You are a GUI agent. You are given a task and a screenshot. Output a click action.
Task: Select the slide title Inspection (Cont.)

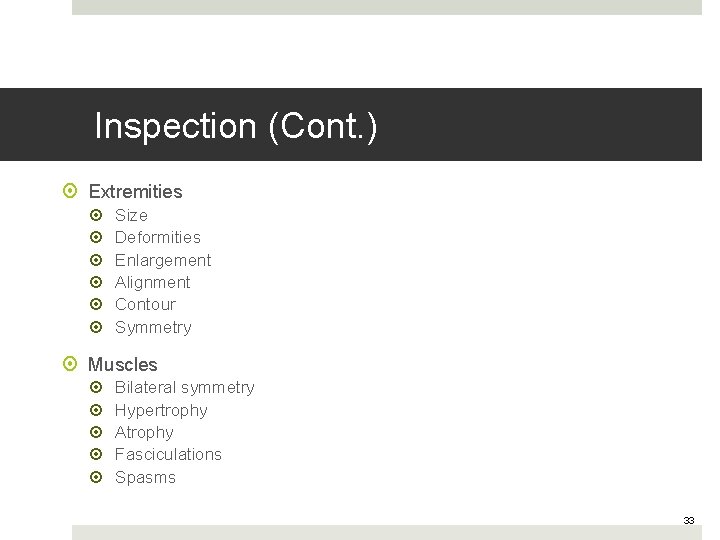(236, 126)
